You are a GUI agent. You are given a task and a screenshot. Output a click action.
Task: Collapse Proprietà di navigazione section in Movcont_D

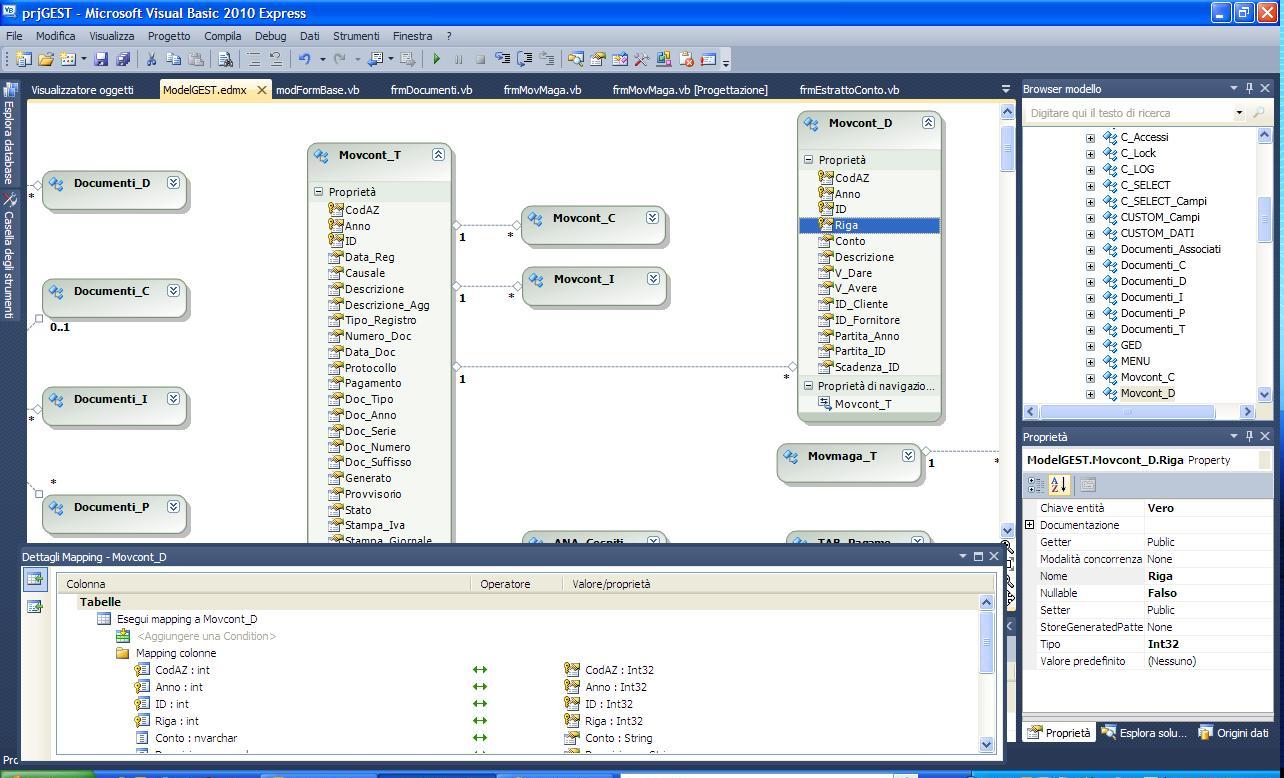coord(808,386)
